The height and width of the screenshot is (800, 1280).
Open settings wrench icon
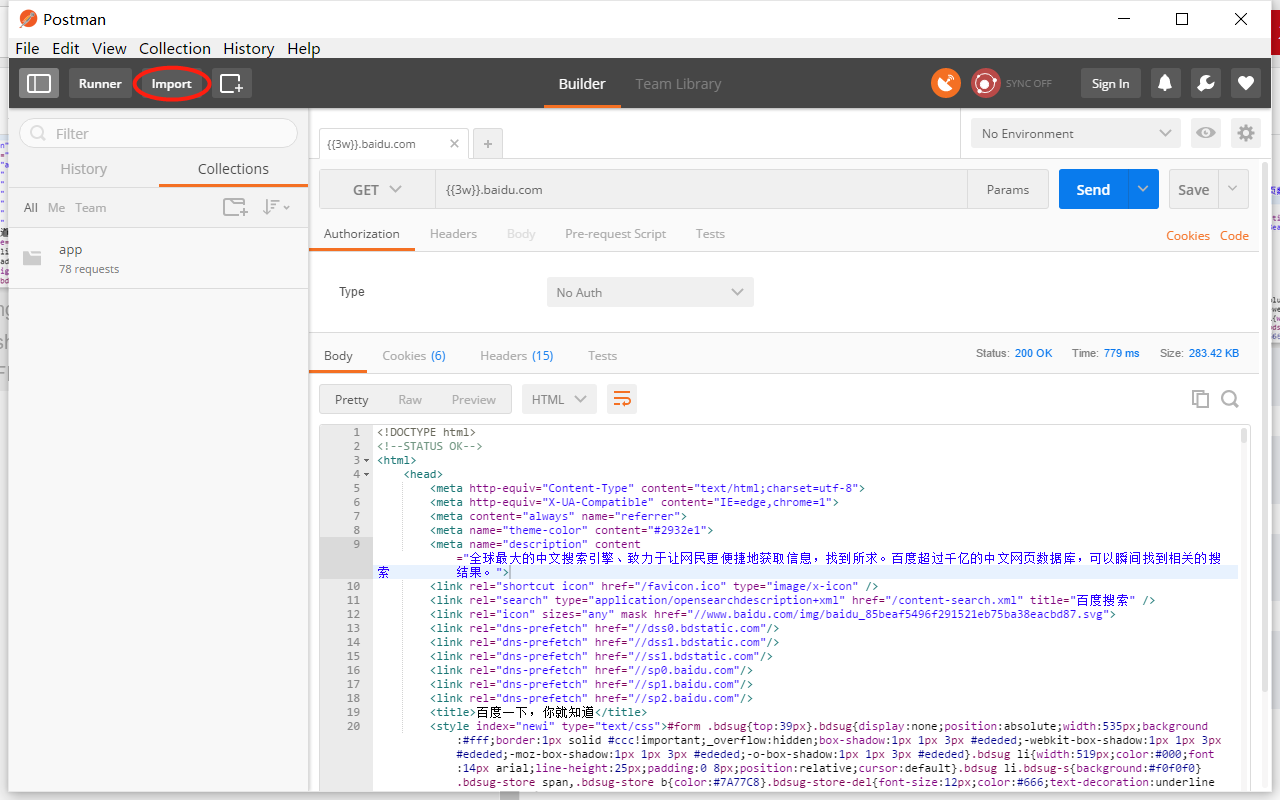pos(1206,84)
